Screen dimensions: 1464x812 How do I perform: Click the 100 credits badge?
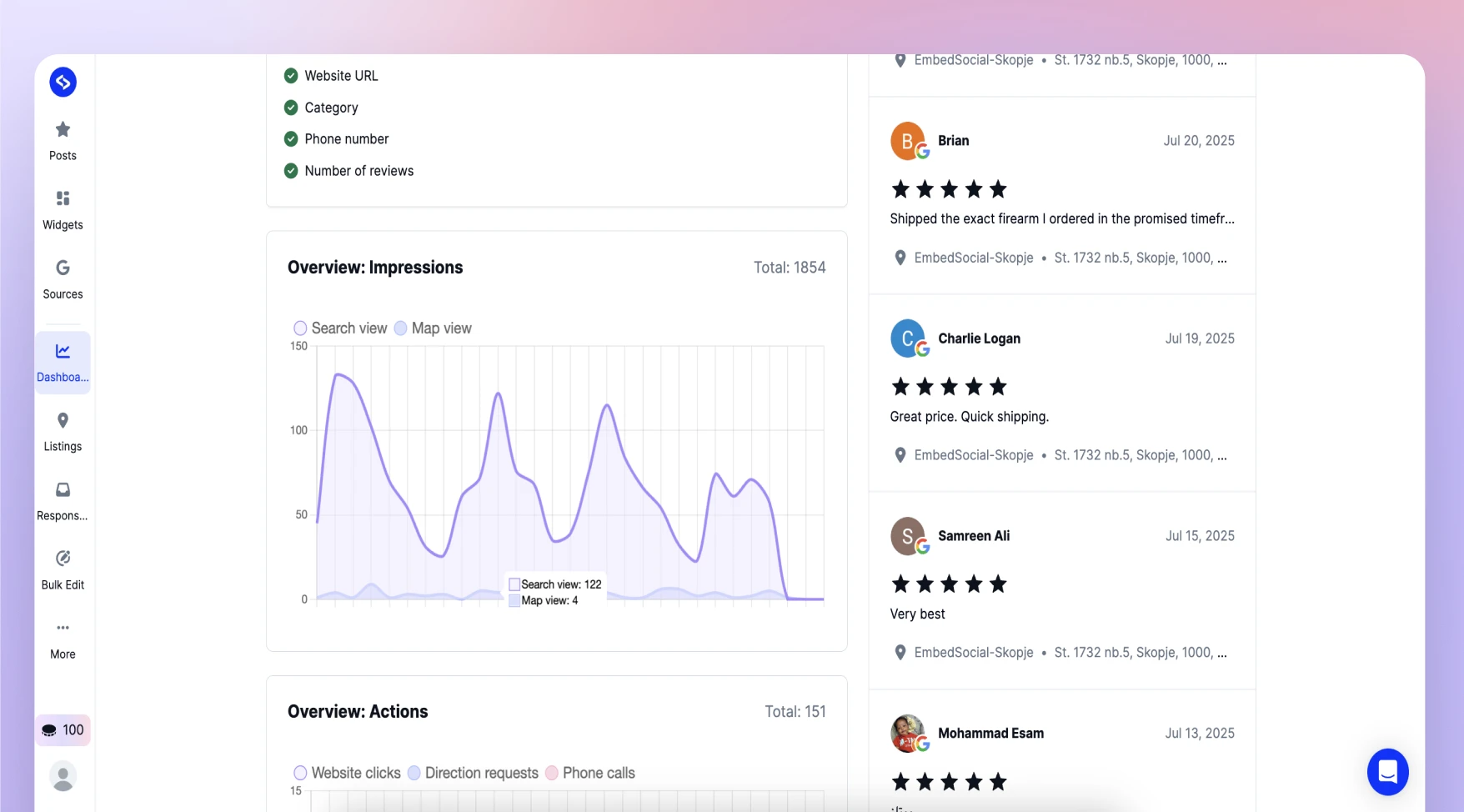click(x=63, y=730)
